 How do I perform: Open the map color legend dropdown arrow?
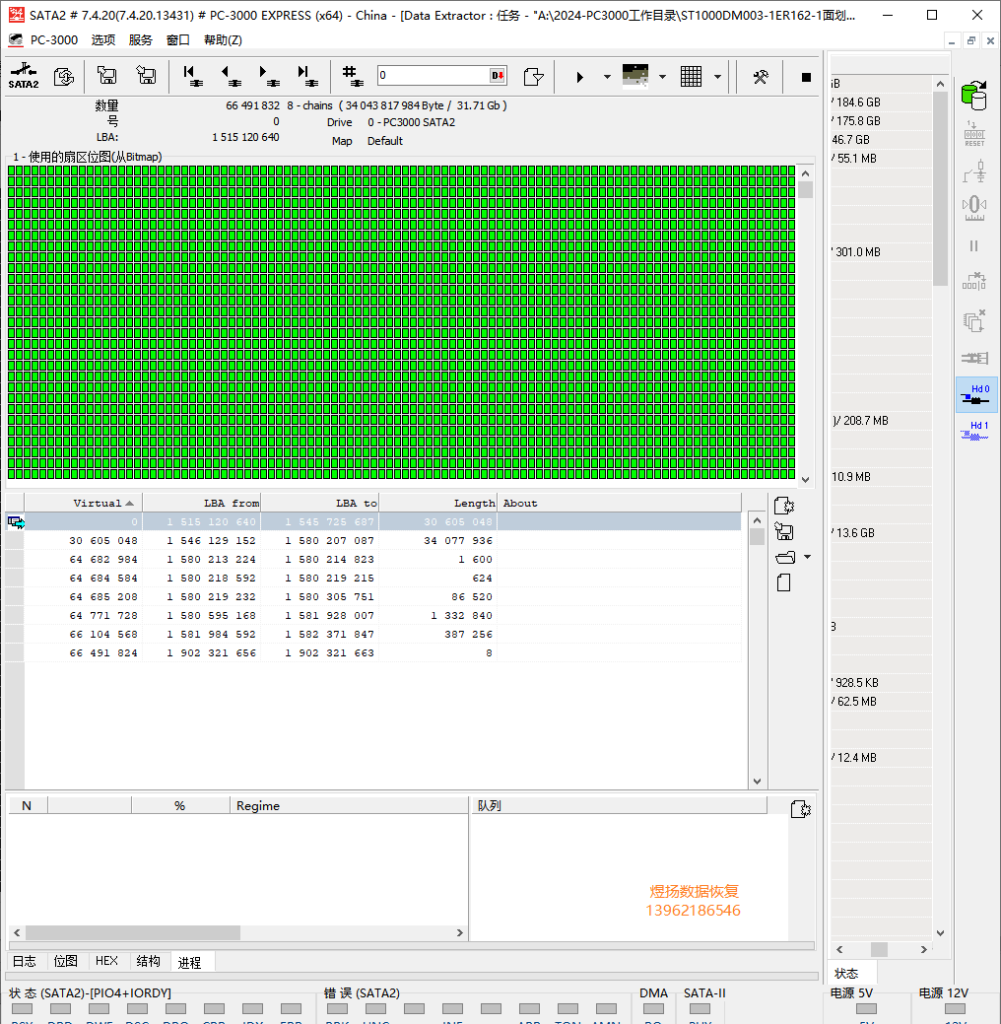pos(662,77)
